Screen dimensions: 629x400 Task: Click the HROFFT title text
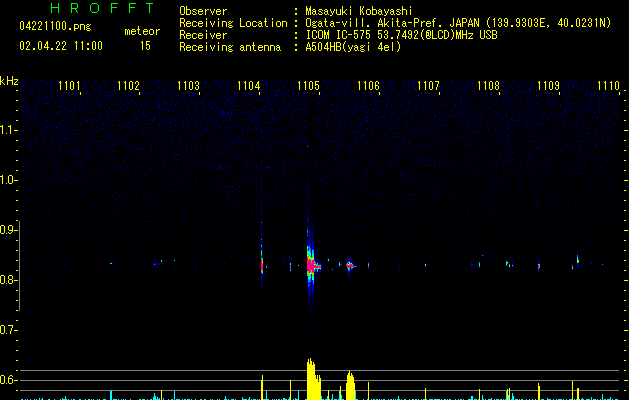tap(103, 8)
